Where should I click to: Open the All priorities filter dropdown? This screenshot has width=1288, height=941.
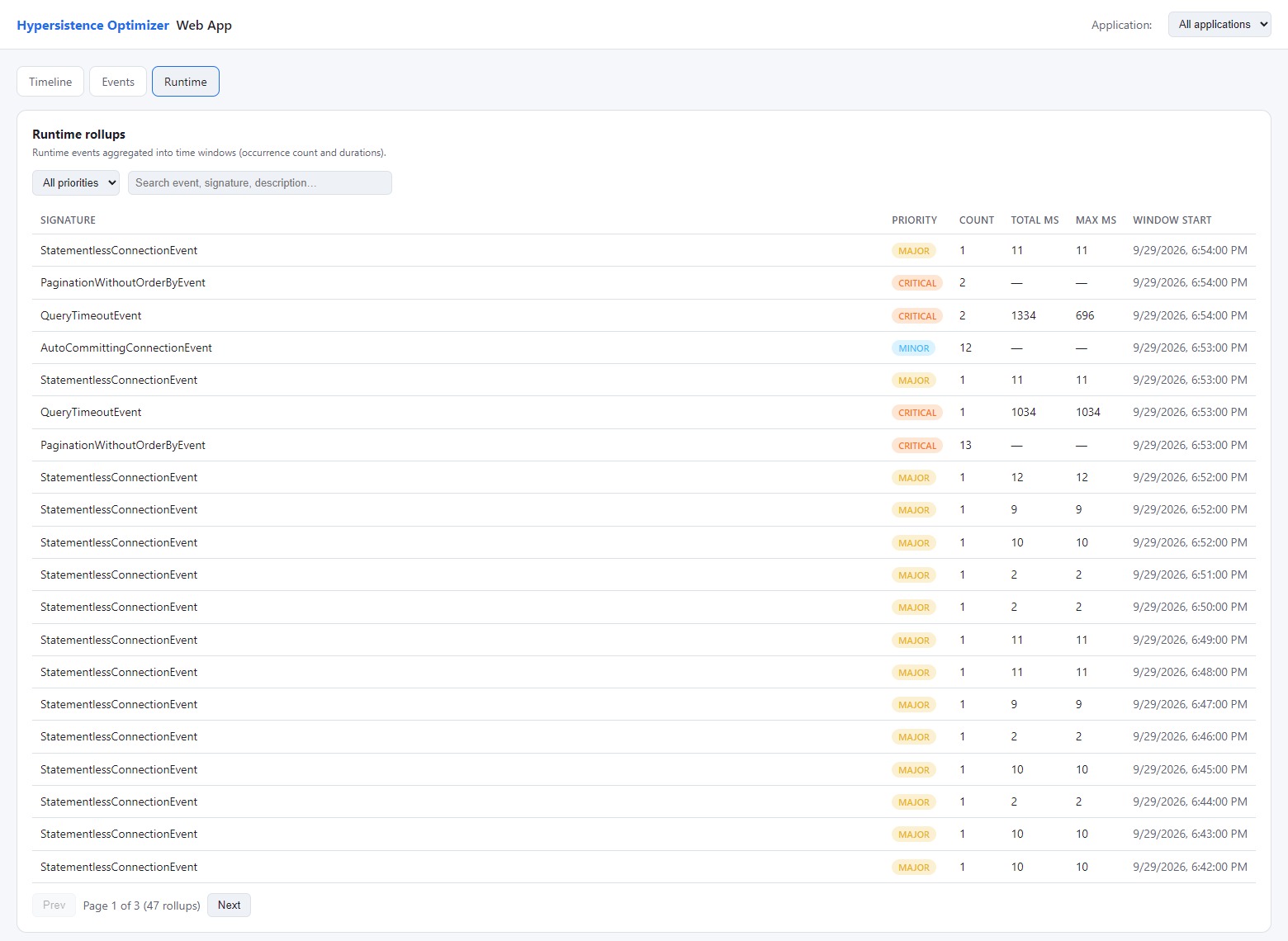coord(76,182)
